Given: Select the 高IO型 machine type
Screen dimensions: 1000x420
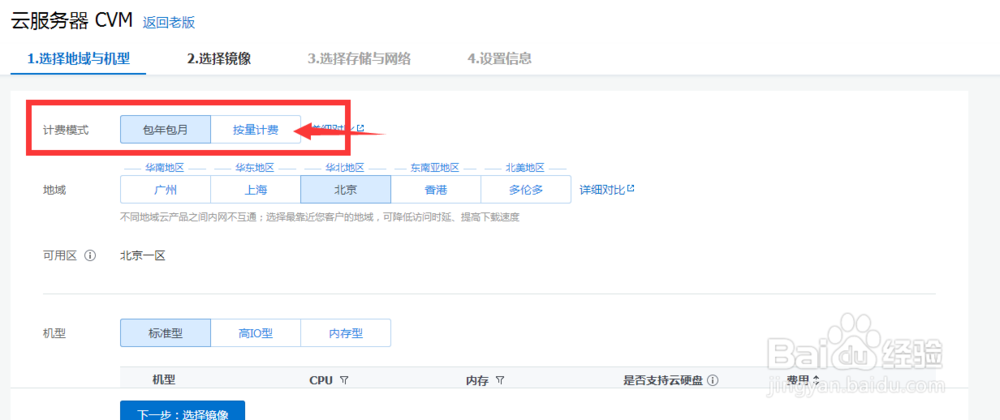Looking at the screenshot, I should pos(255,333).
